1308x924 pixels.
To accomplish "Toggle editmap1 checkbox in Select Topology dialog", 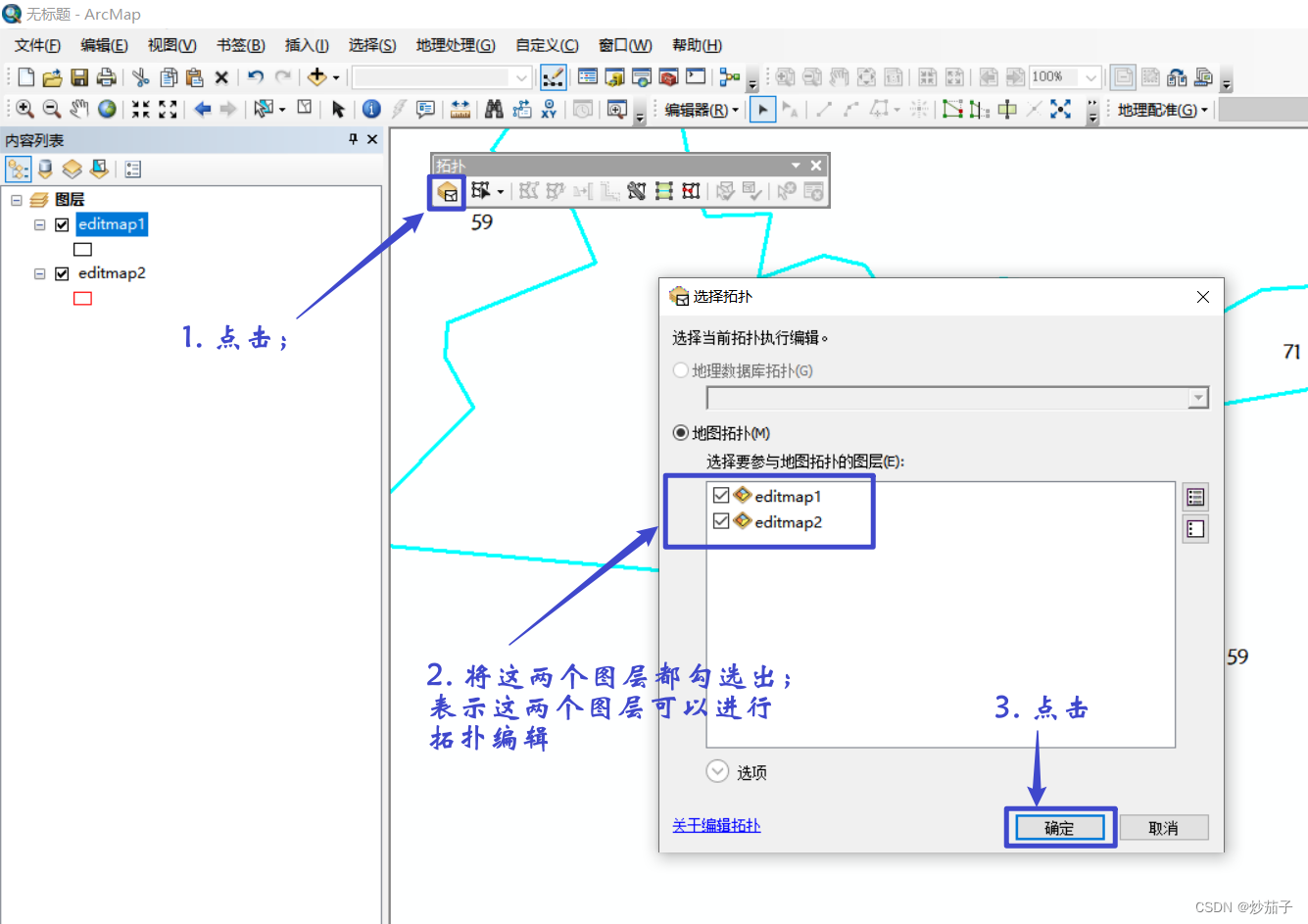I will pos(721,496).
